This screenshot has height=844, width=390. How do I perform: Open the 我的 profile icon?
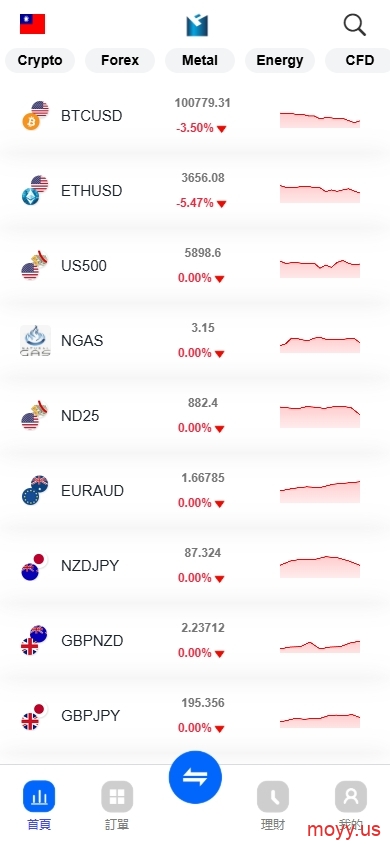(x=351, y=796)
